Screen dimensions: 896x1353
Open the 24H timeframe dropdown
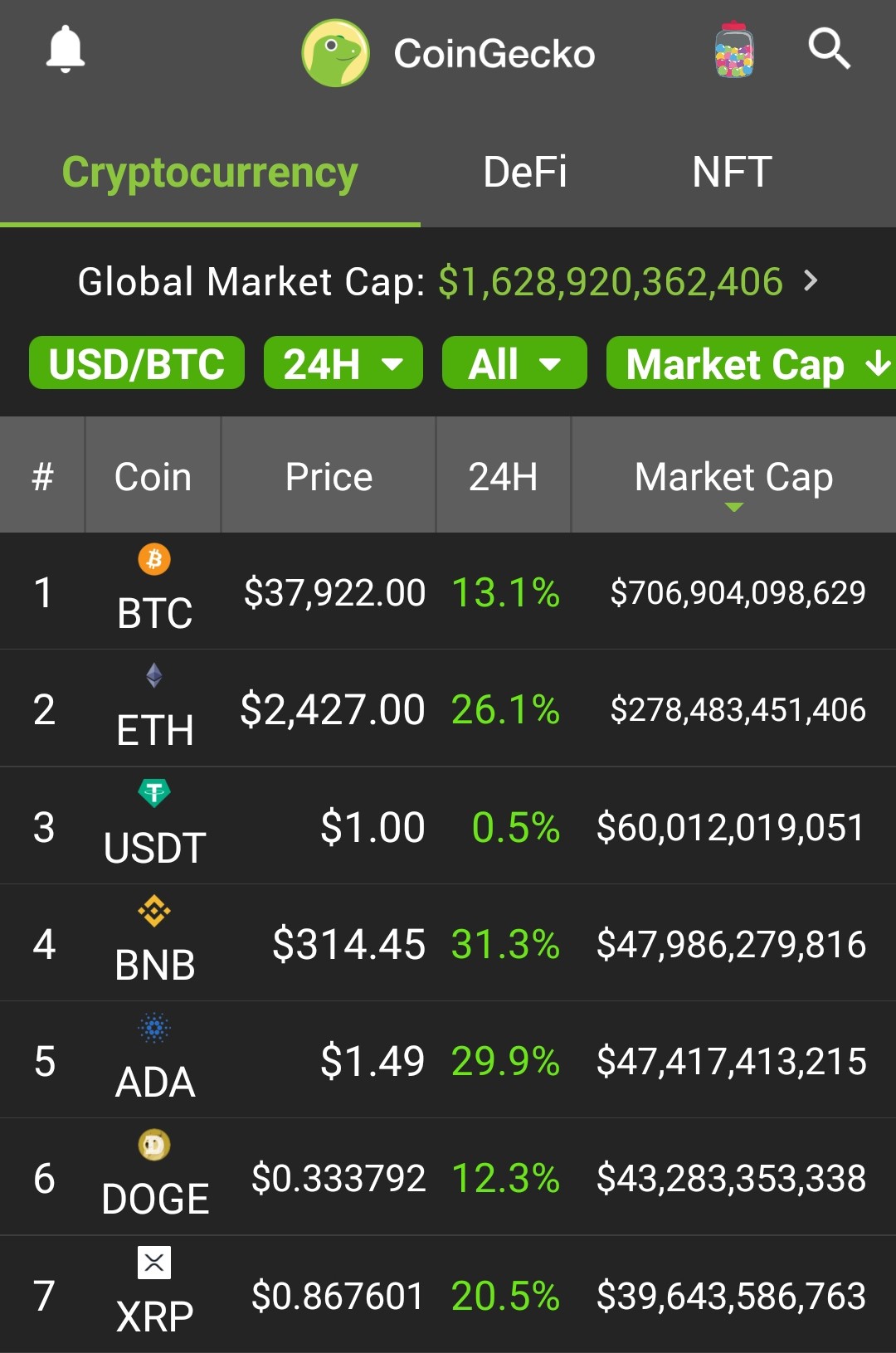(x=343, y=363)
